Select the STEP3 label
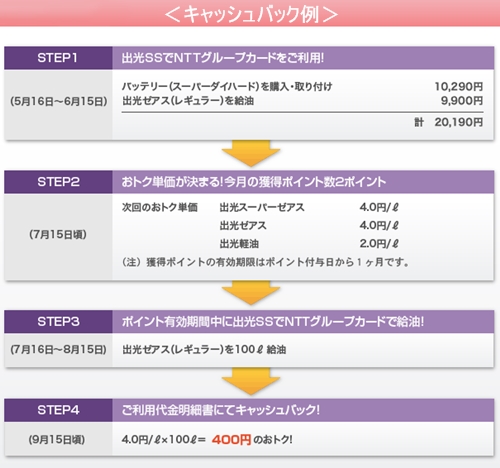The width and height of the screenshot is (500, 468). pos(58,322)
